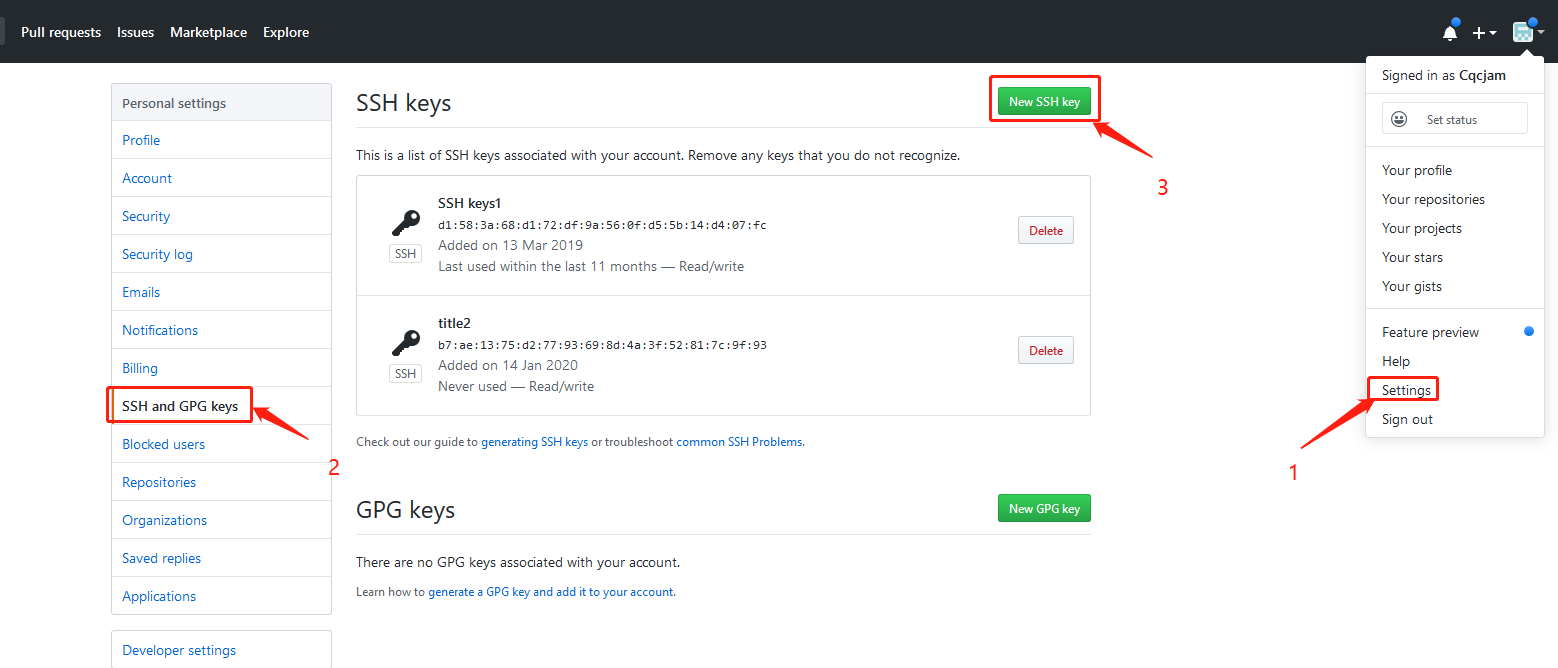Click the smiley icon in Set status

tap(1401, 119)
